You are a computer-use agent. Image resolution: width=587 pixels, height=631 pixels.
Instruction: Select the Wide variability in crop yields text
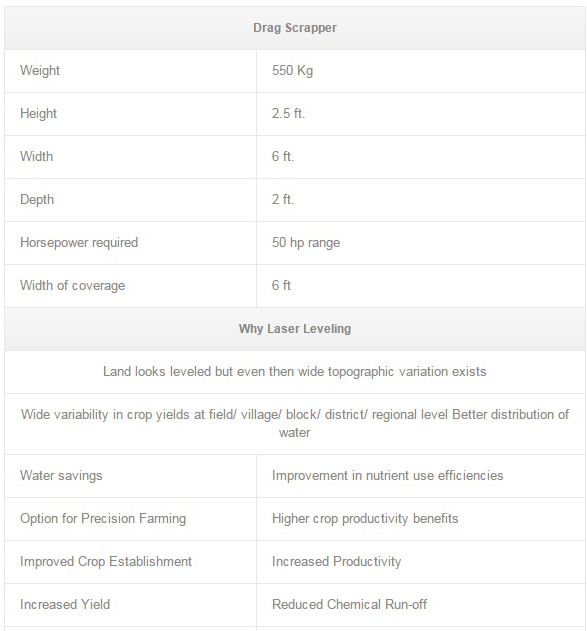(295, 423)
